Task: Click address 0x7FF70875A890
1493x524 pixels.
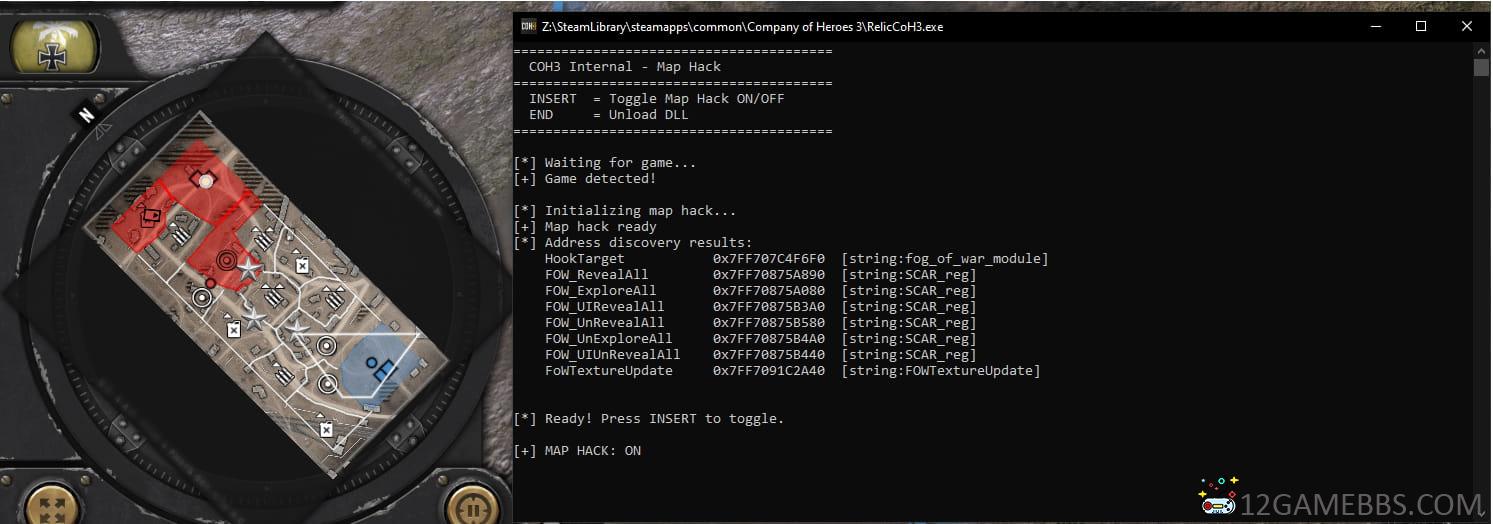Action: 769,275
